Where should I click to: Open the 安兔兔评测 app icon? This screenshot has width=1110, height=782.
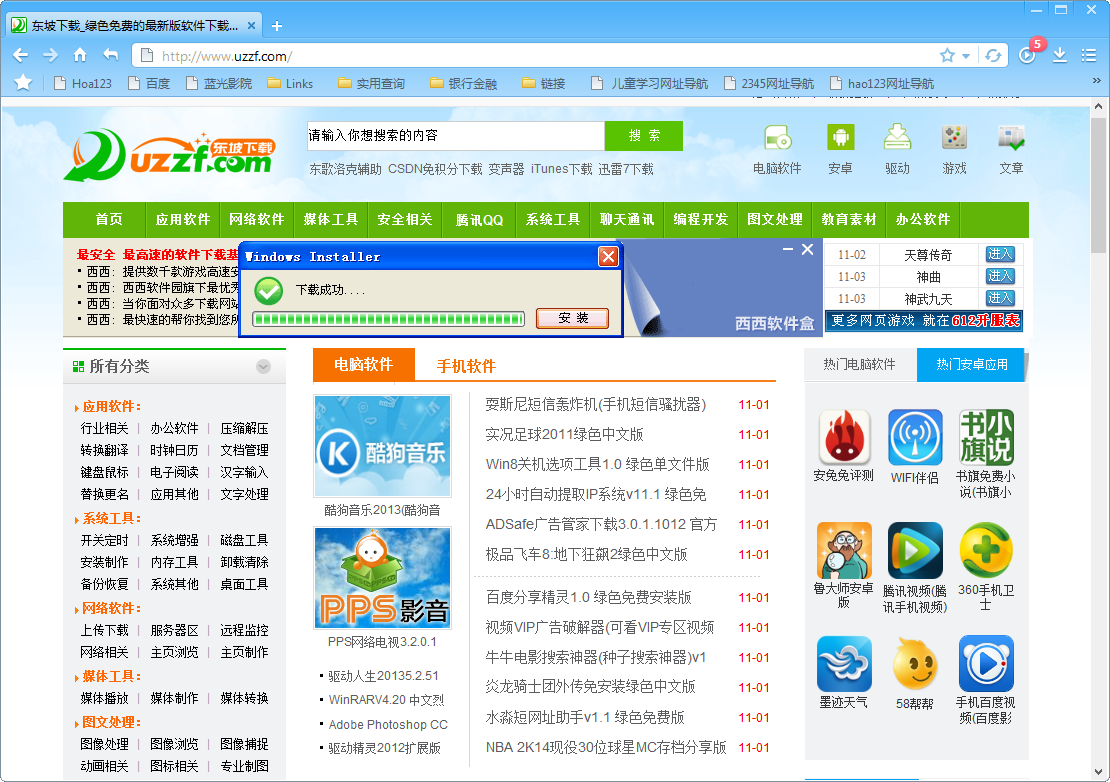844,437
